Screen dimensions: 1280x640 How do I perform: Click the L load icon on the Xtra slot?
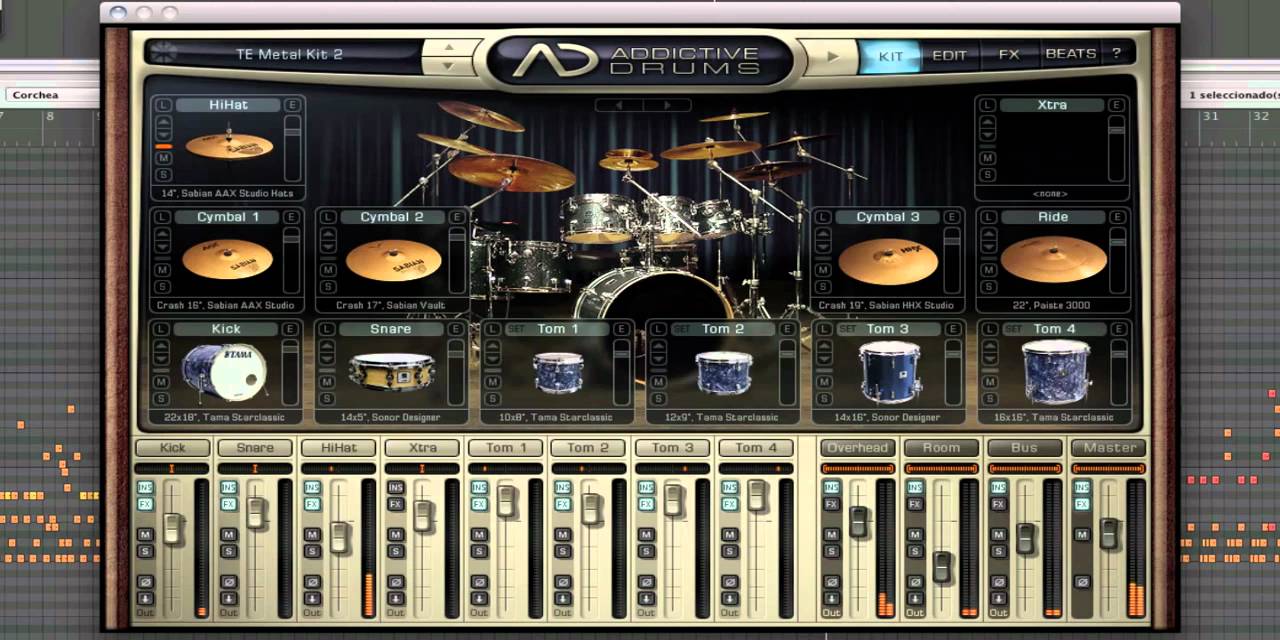[987, 105]
